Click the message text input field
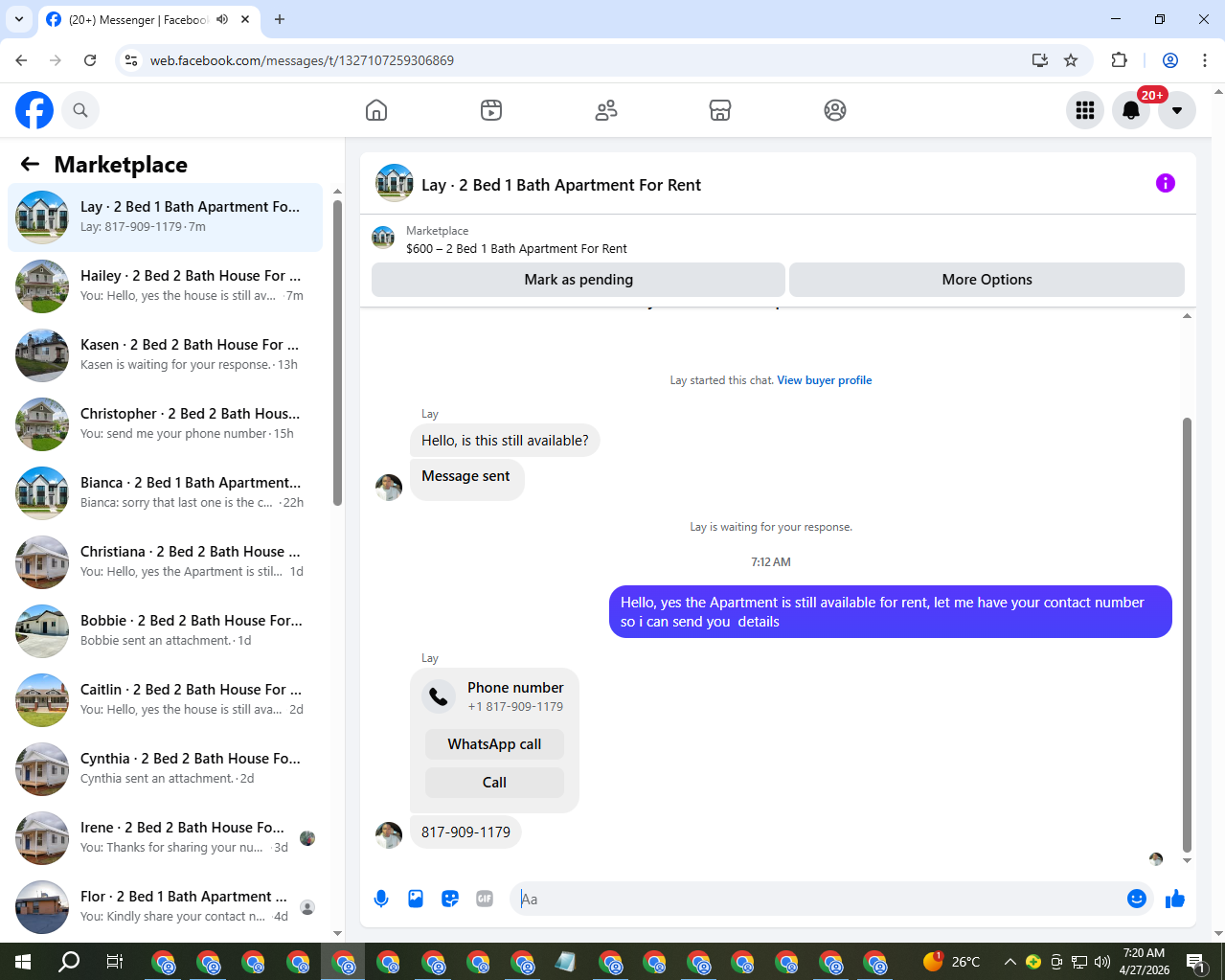 click(x=819, y=899)
